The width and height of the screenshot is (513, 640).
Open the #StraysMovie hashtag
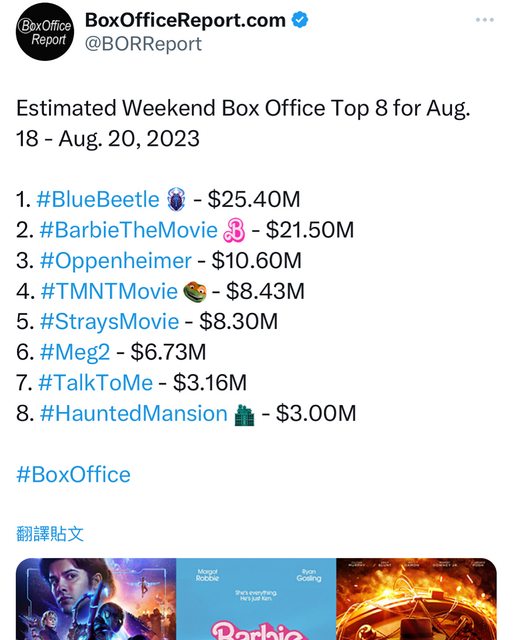(109, 322)
